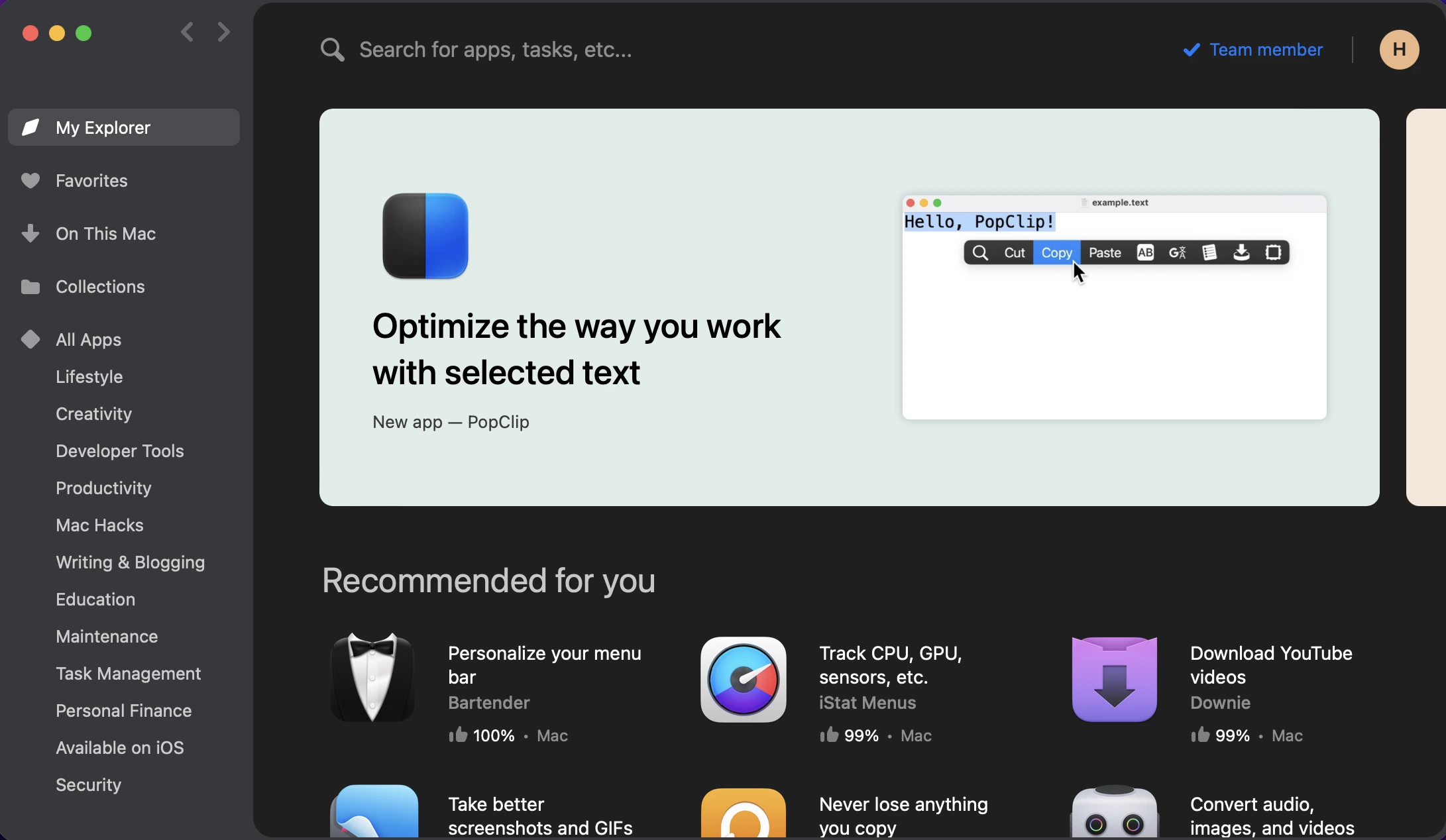This screenshot has width=1446, height=840.
Task: Select the On This Mac sidebar item
Action: (105, 233)
